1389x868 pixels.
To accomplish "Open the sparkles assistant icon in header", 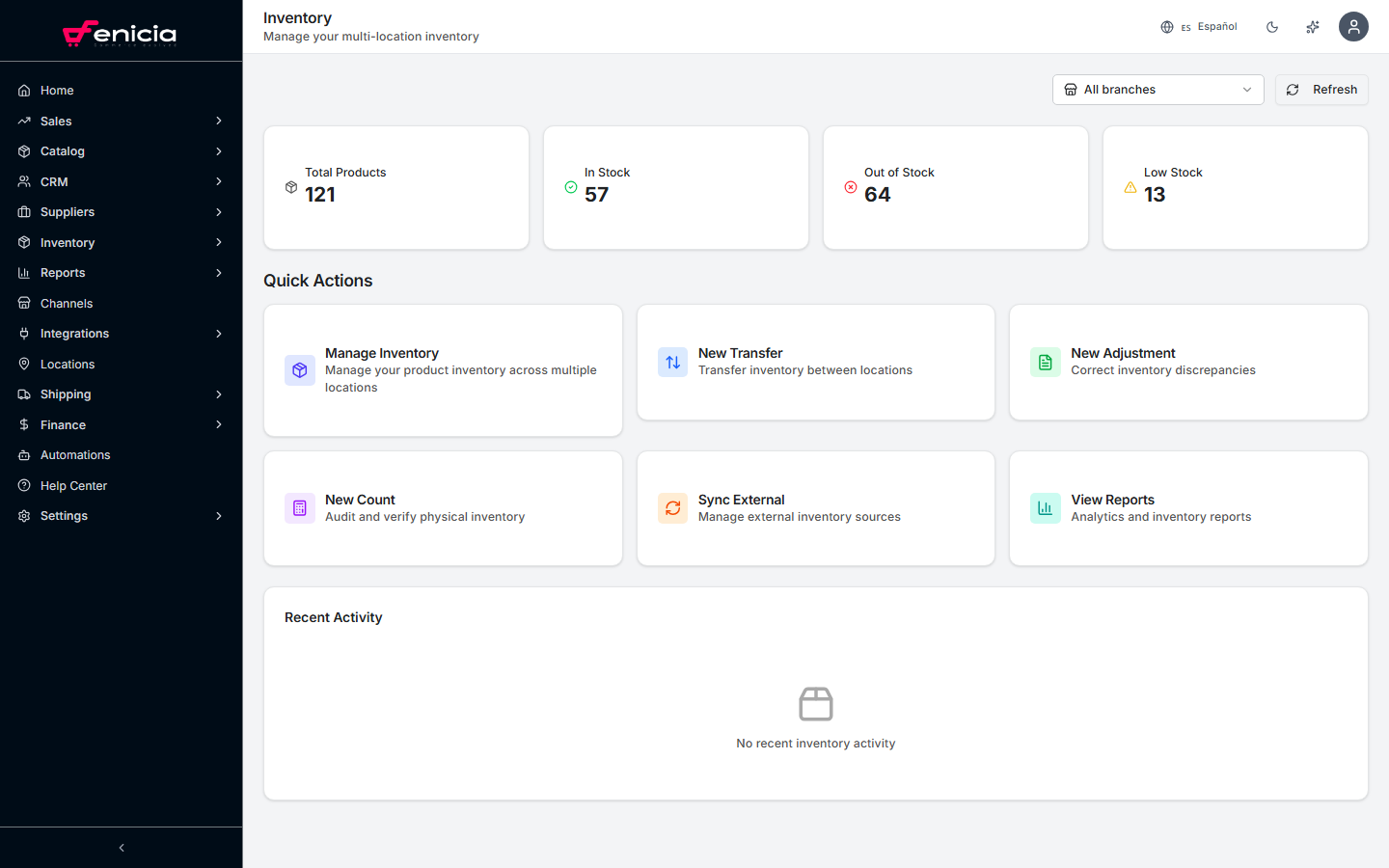I will 1312,26.
